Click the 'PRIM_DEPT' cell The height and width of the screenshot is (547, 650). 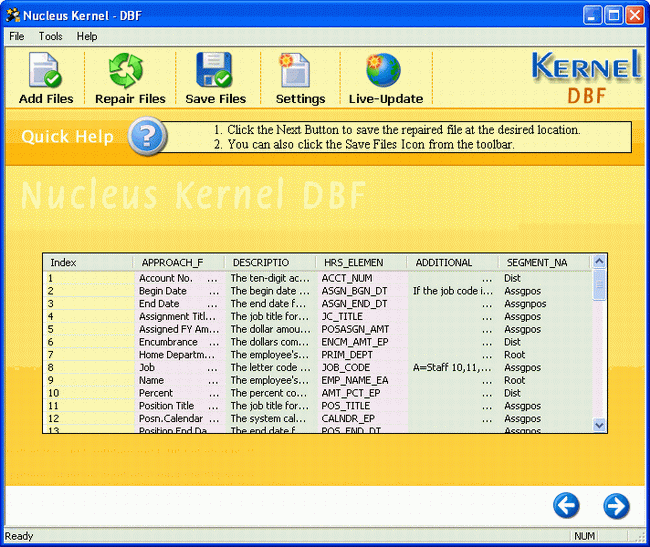tap(362, 355)
